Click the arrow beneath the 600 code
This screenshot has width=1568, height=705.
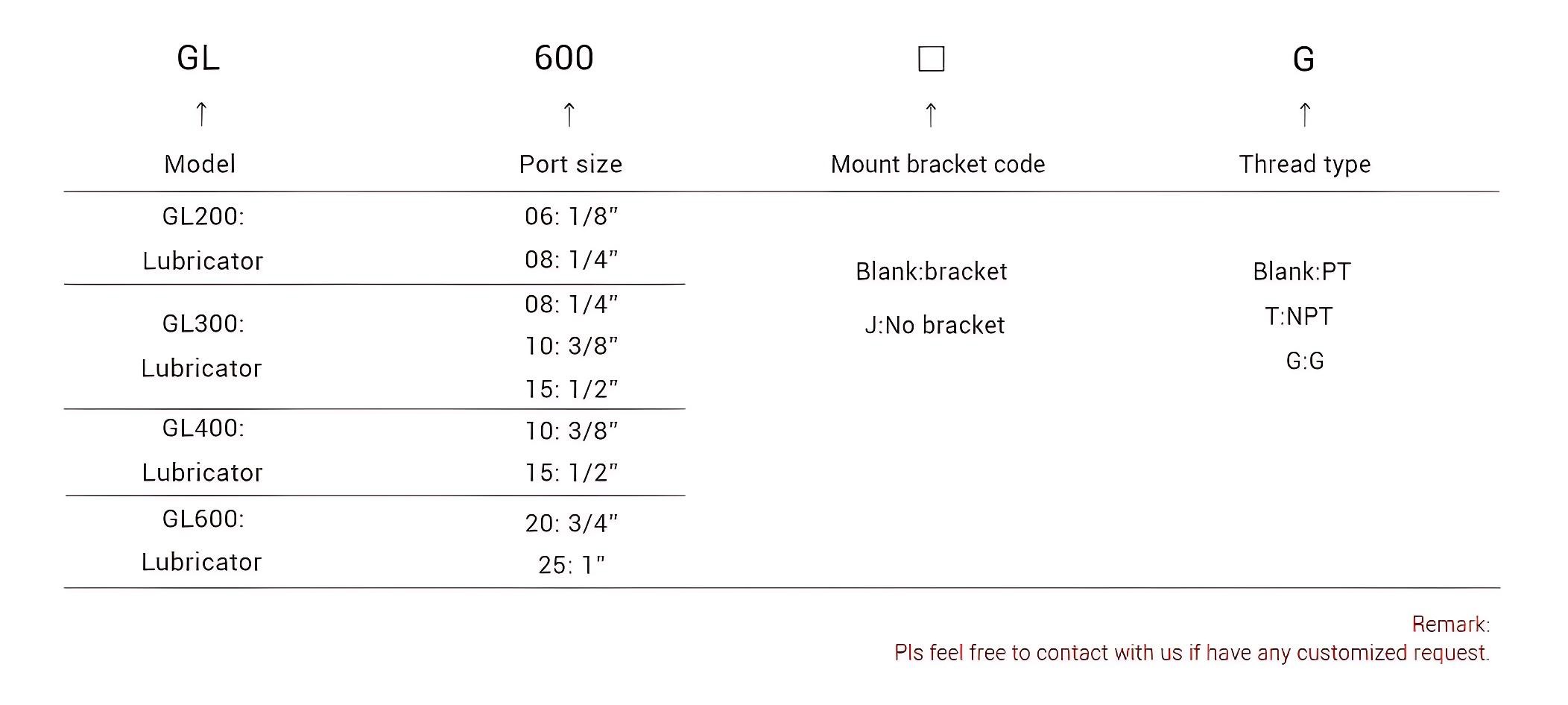(569, 114)
